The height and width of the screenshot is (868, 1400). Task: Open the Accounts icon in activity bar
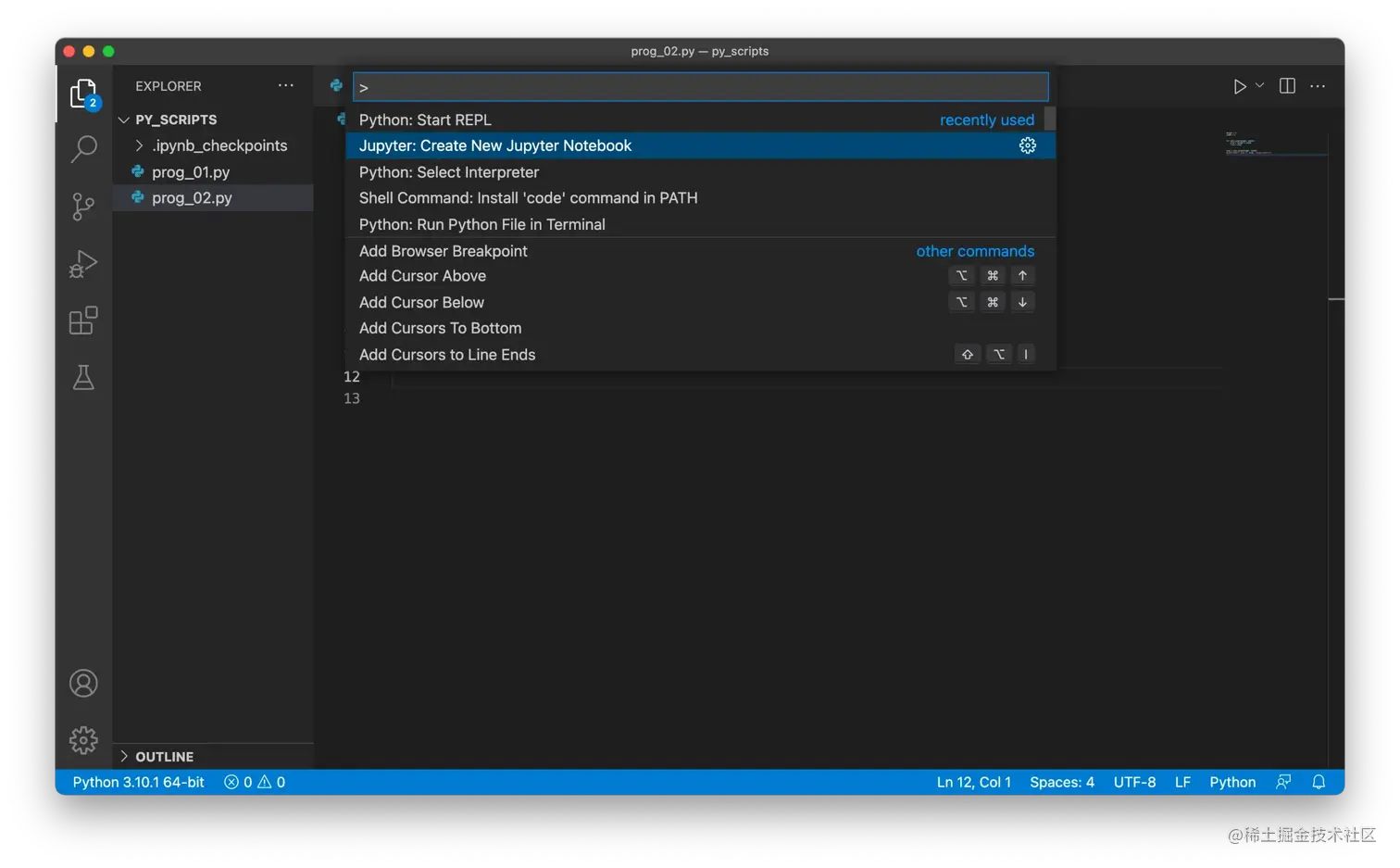point(83,684)
